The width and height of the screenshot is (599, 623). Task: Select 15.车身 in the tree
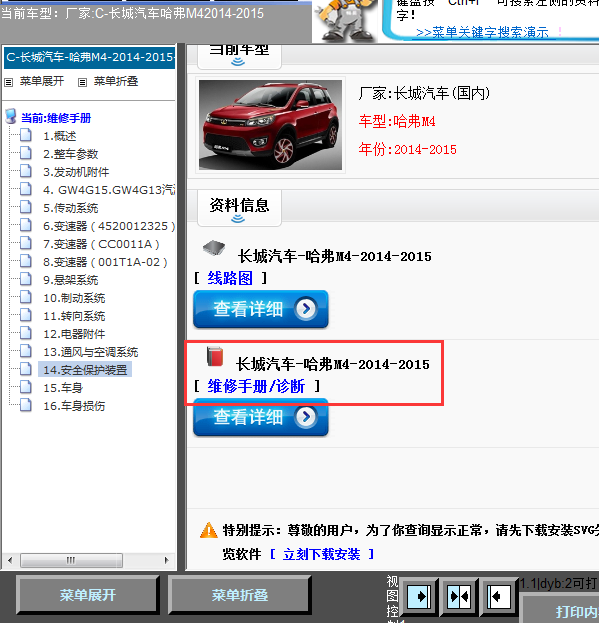click(63, 388)
